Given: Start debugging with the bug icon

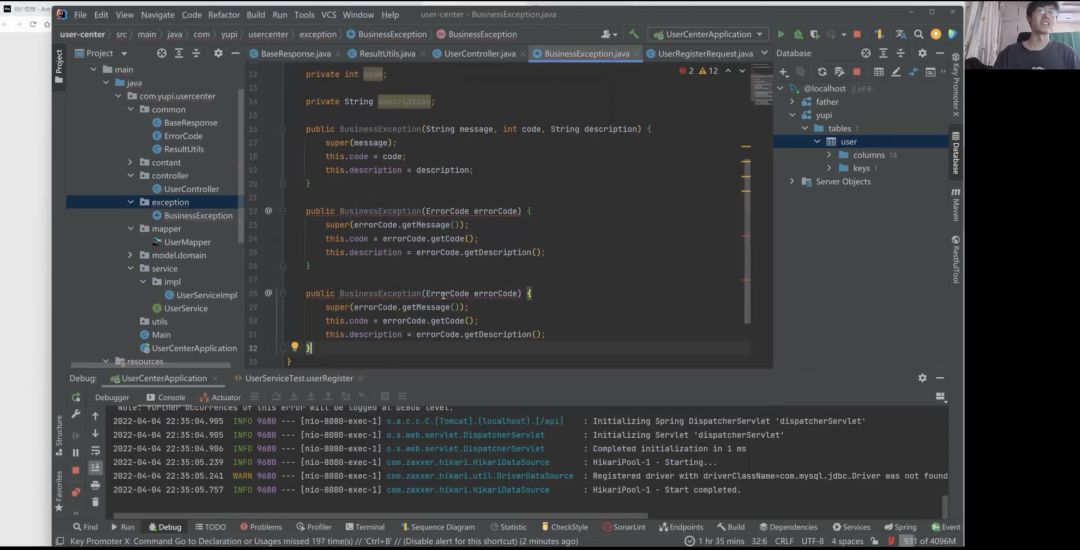Looking at the screenshot, I should 797,34.
